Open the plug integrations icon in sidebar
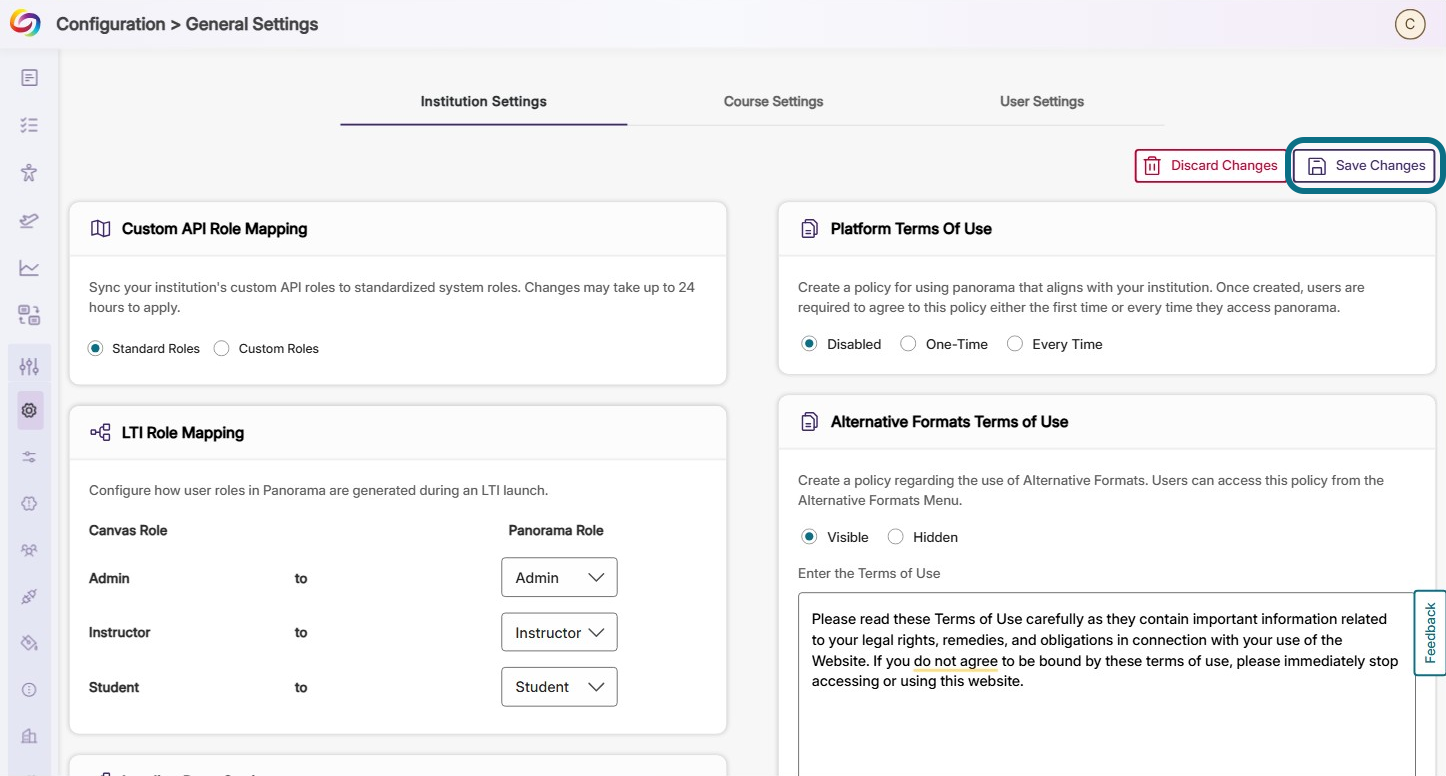The width and height of the screenshot is (1446, 776). coord(29,597)
